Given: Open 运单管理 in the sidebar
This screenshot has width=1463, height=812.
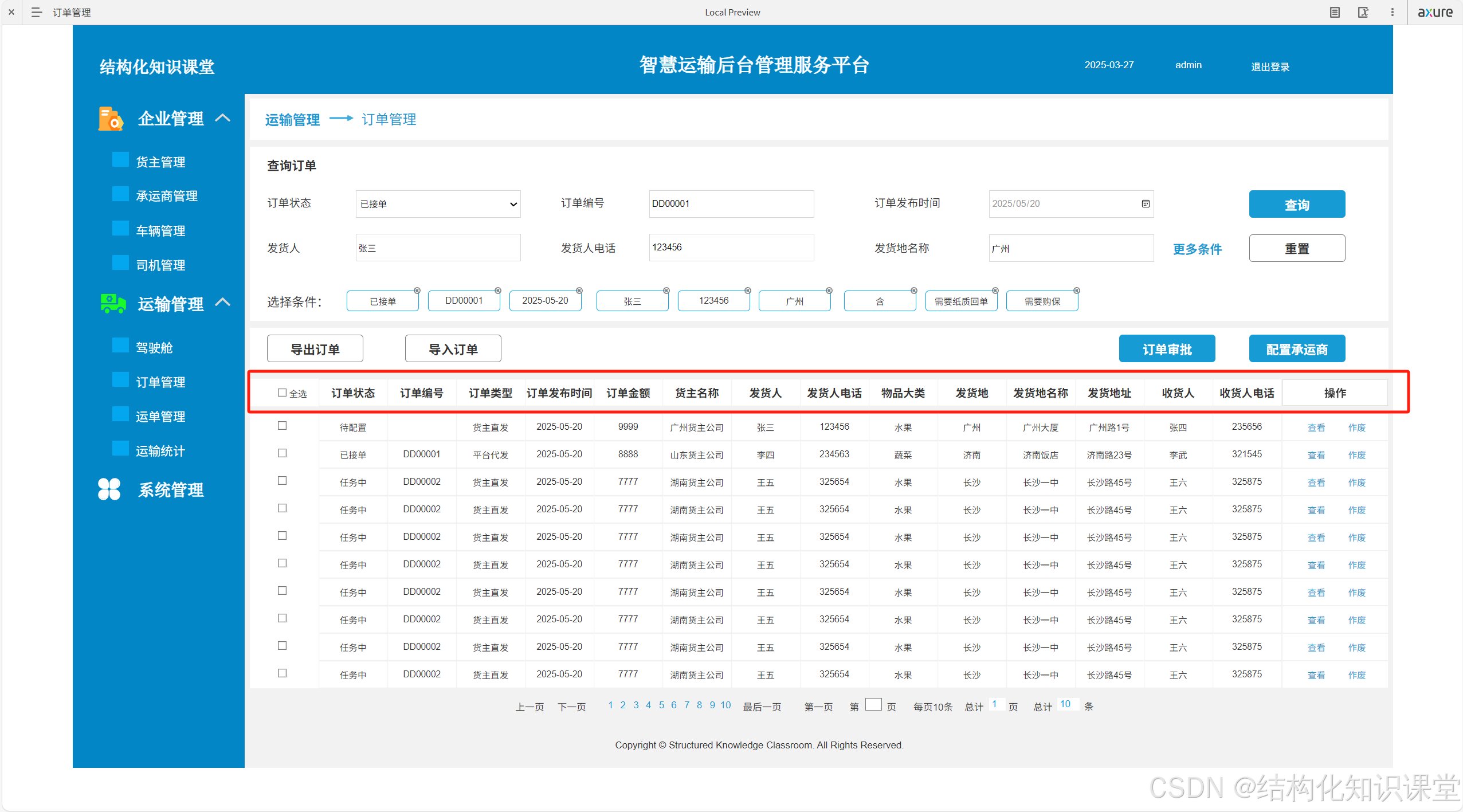Looking at the screenshot, I should (160, 417).
